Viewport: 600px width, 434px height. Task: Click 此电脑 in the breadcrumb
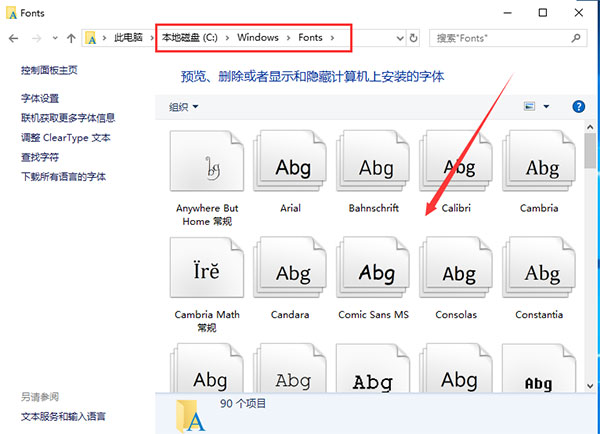click(x=128, y=38)
